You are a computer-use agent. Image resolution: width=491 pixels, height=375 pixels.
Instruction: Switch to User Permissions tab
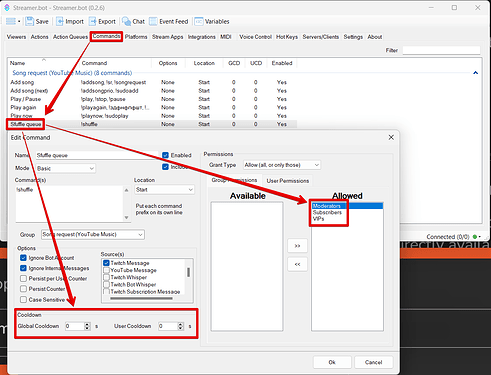pyautogui.click(x=288, y=181)
